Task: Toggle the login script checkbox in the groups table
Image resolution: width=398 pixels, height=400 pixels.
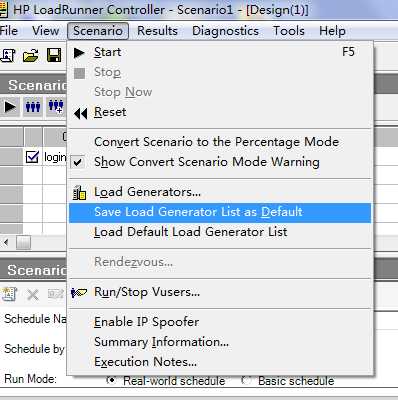Action: (x=32, y=157)
